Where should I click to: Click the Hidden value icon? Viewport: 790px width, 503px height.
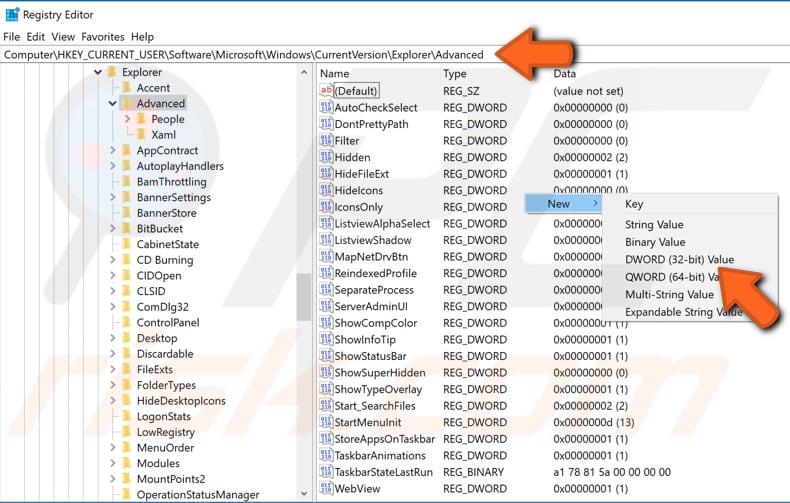326,157
